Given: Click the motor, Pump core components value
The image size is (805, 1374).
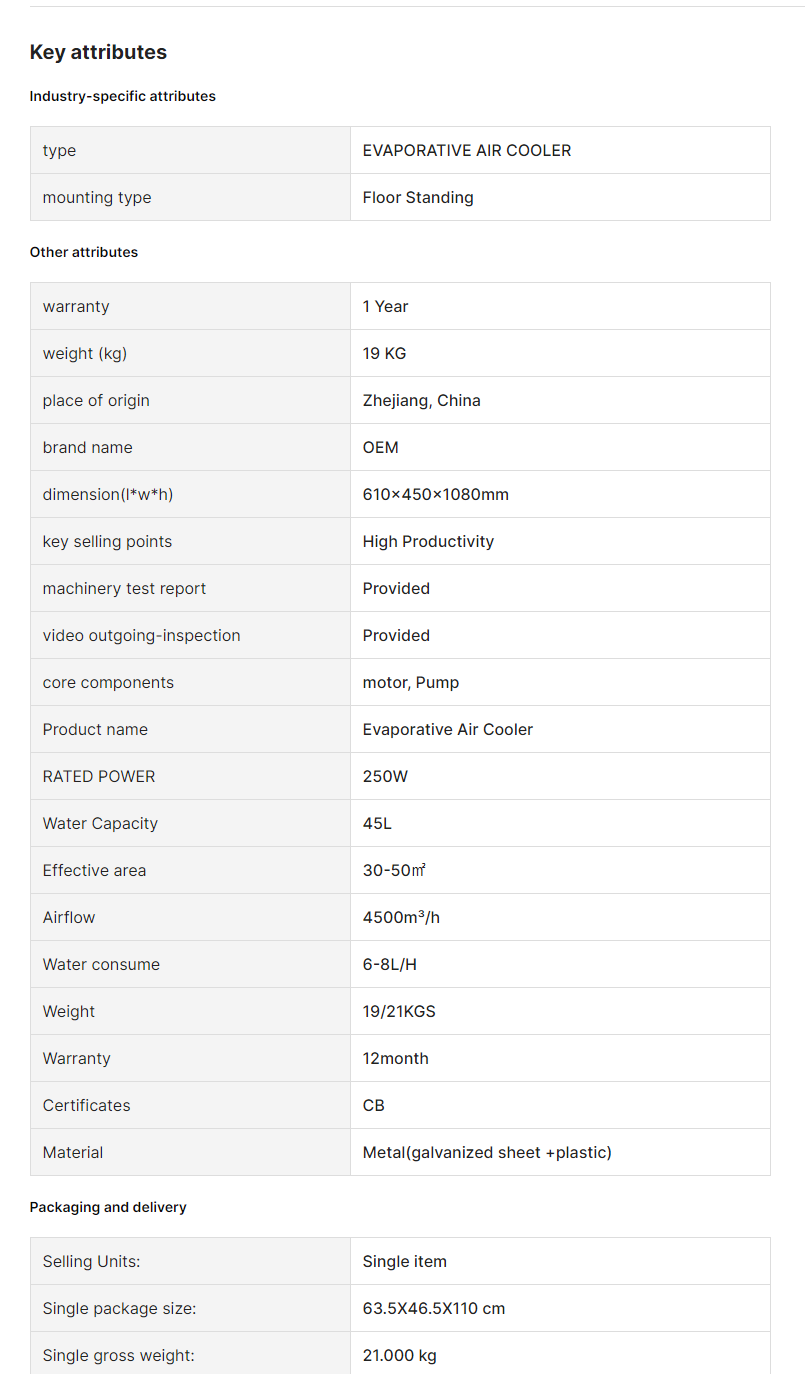Looking at the screenshot, I should tap(411, 682).
